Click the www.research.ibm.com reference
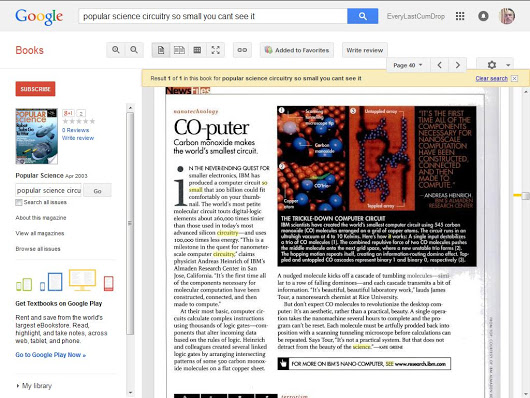The image size is (530, 398). (420, 364)
